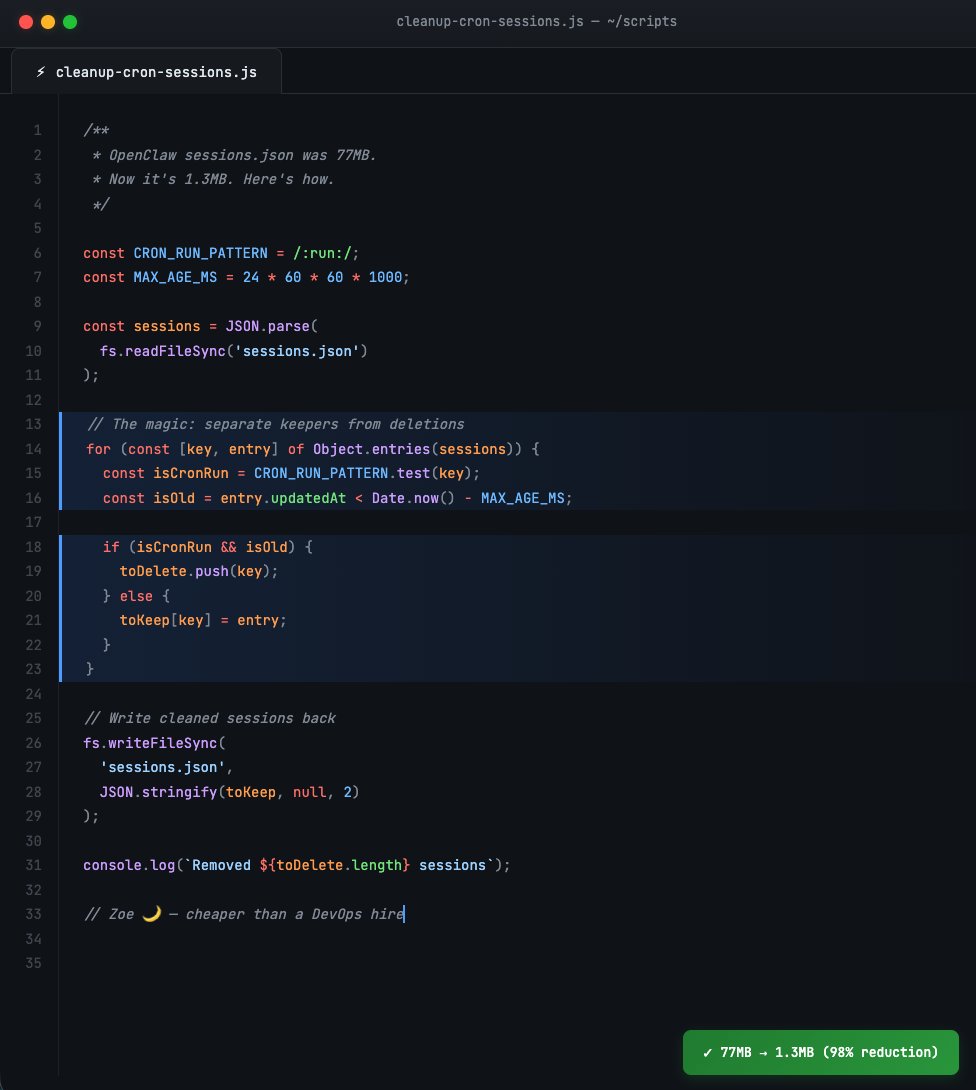Click toDelete.push(key) on line 19

tap(195, 571)
